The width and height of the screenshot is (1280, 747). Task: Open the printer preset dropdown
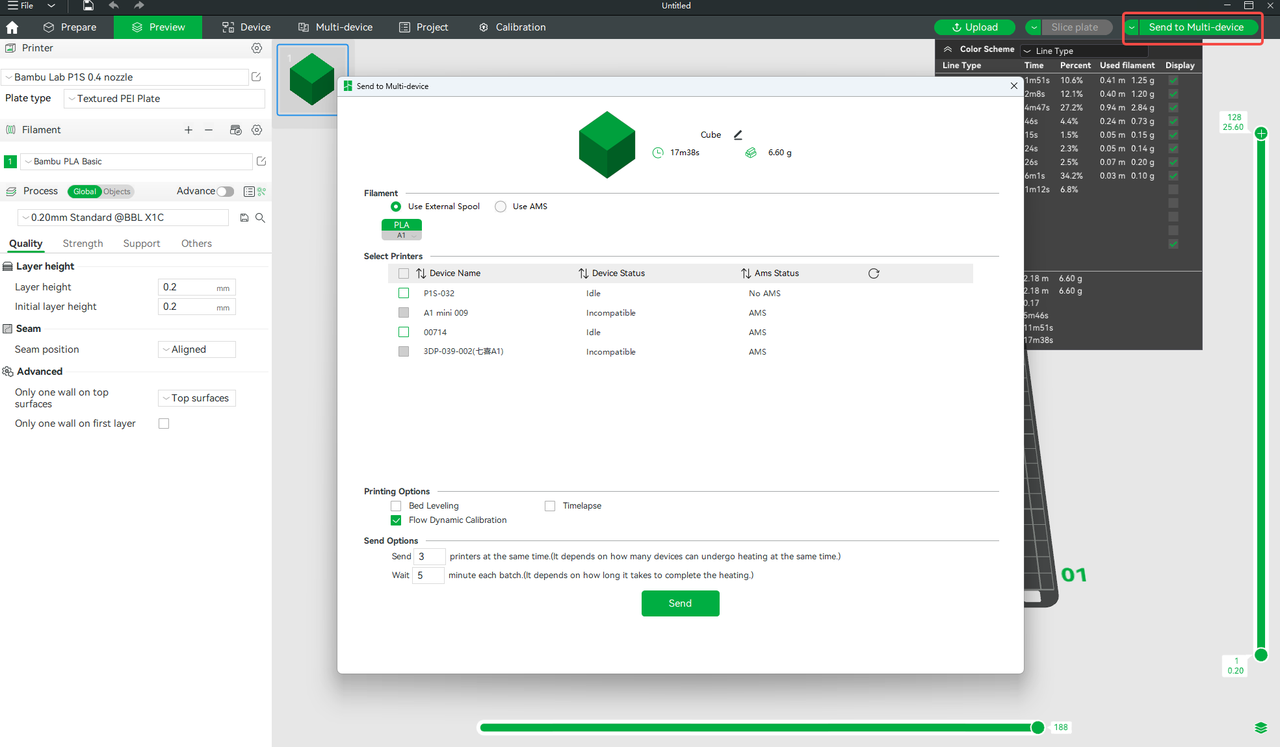click(125, 77)
